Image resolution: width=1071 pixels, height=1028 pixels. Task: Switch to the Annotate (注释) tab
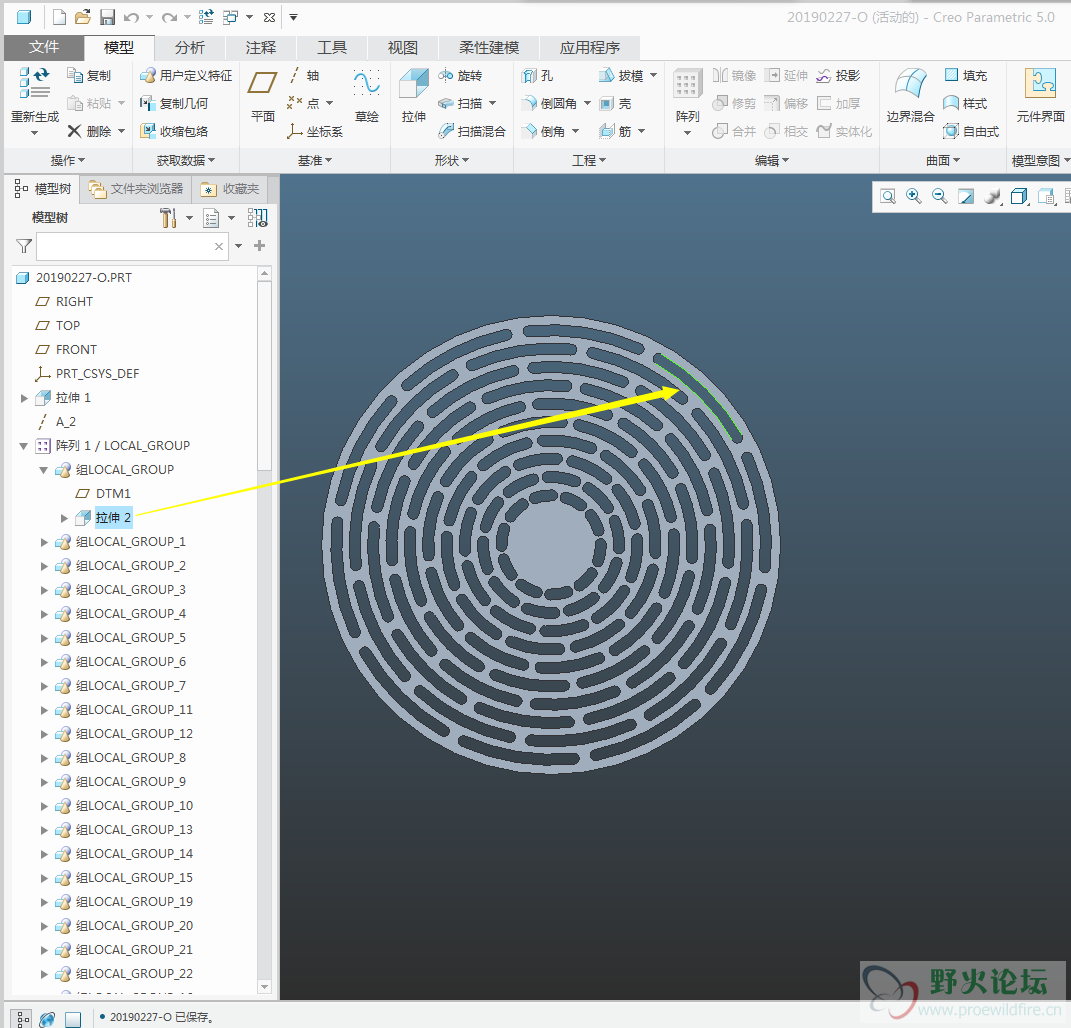(x=261, y=48)
